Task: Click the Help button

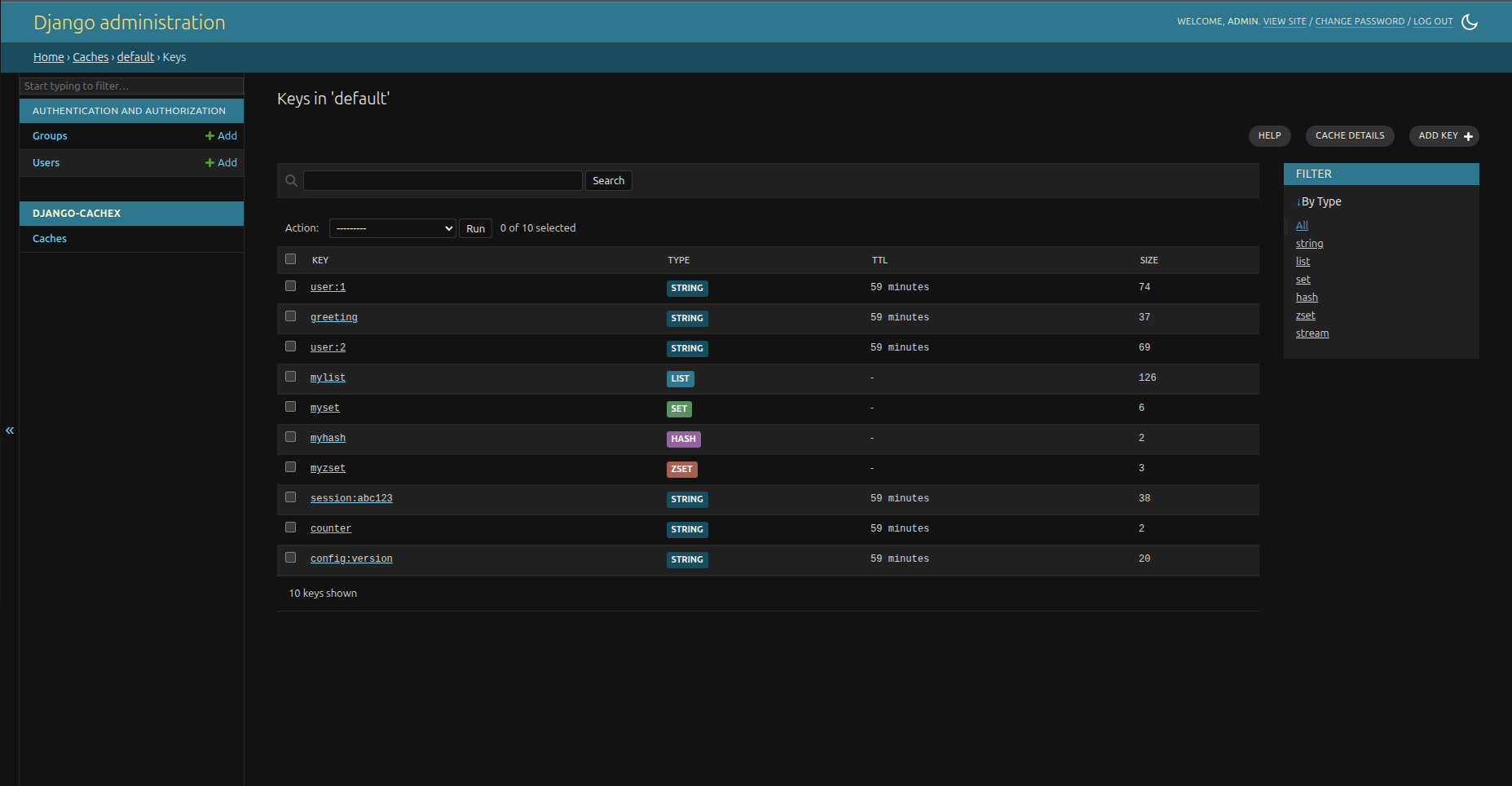Action: coord(1269,136)
